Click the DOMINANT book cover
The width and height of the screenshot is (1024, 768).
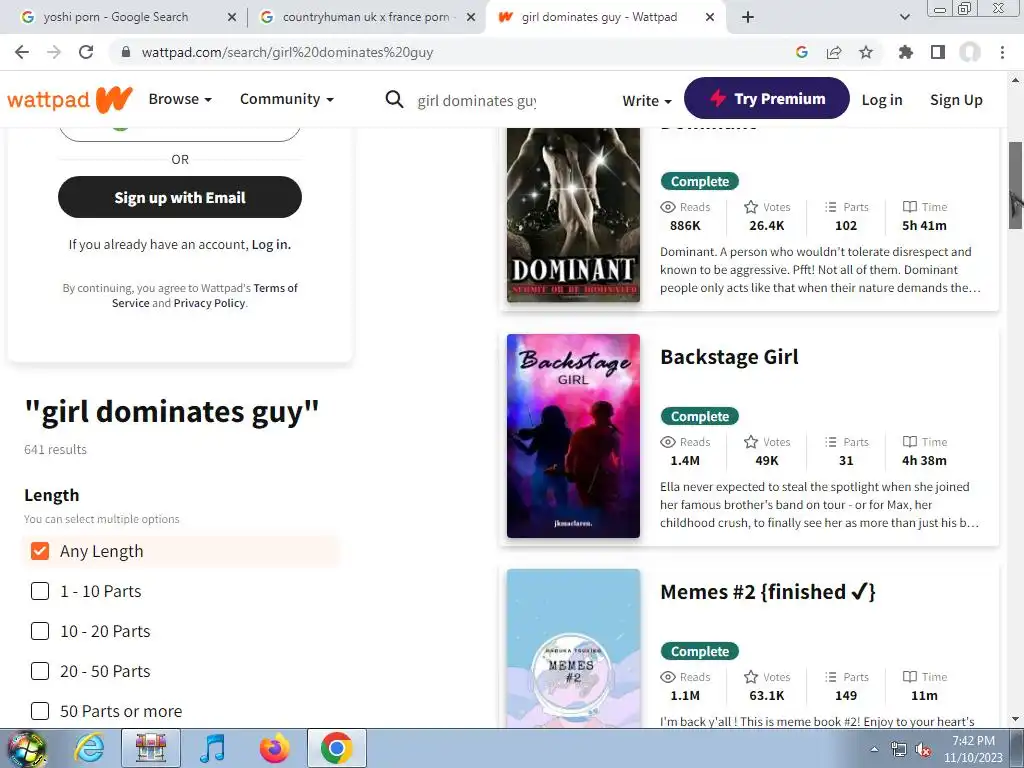tap(573, 214)
